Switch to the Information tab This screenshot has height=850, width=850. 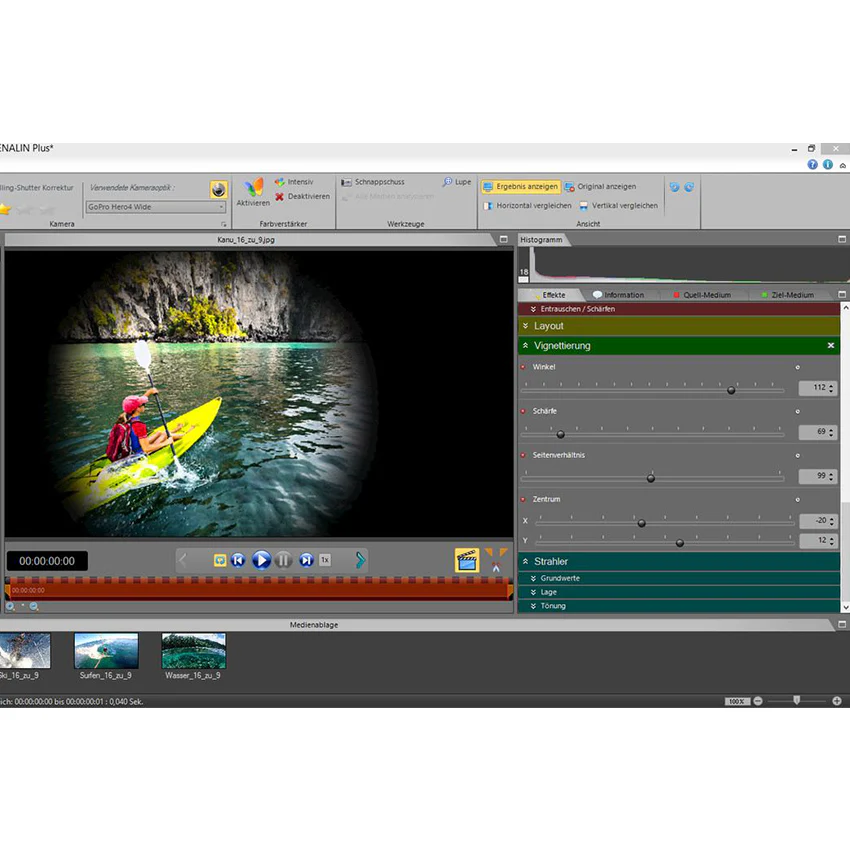click(619, 295)
